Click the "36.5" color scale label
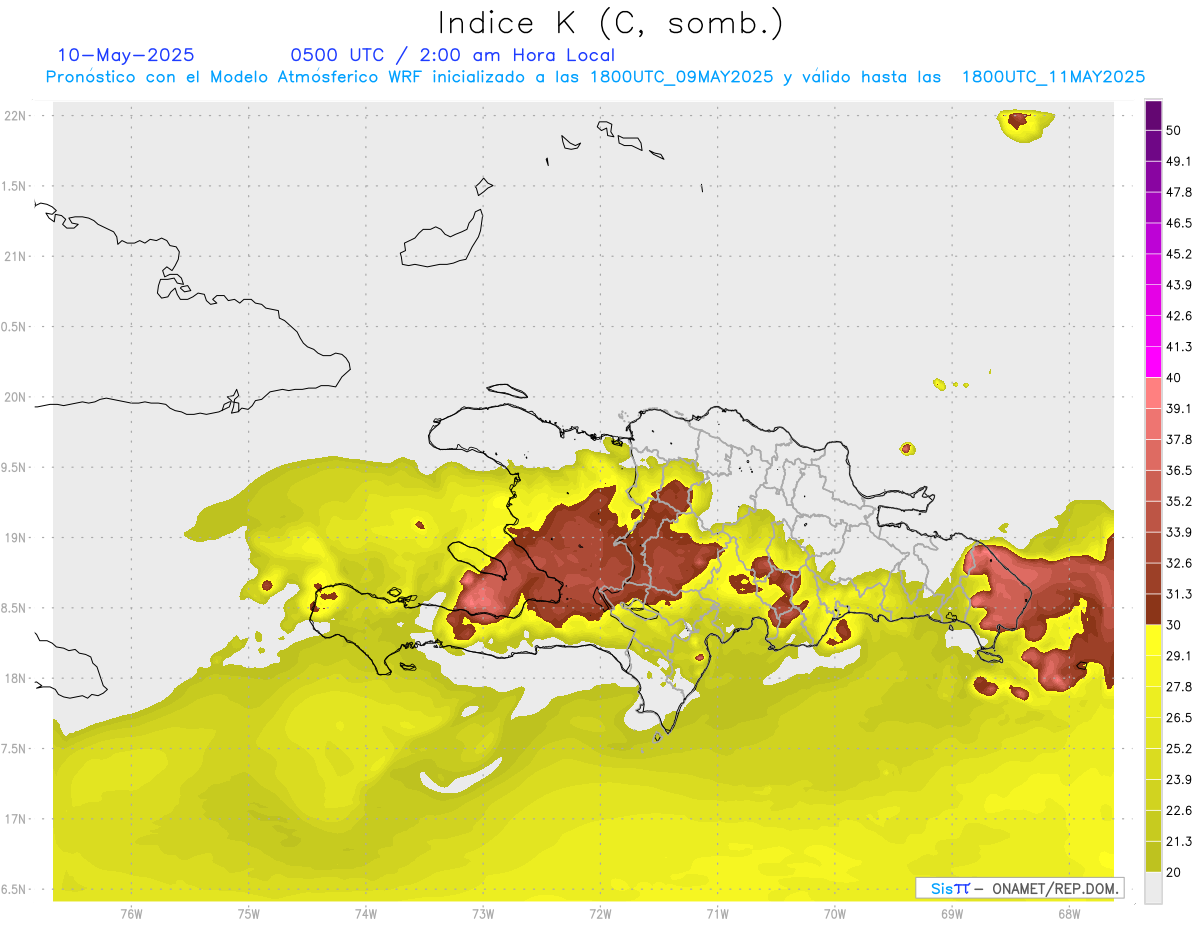Image resolution: width=1200 pixels, height=927 pixels. click(x=1179, y=470)
